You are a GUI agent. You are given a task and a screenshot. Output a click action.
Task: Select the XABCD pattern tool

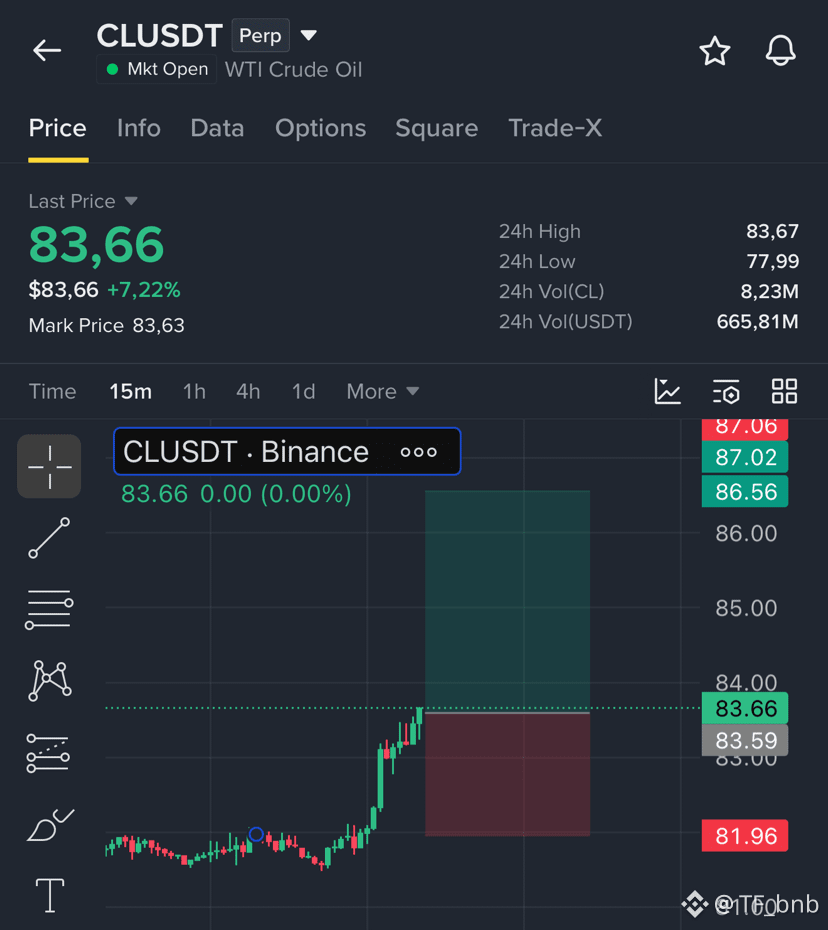coord(50,681)
